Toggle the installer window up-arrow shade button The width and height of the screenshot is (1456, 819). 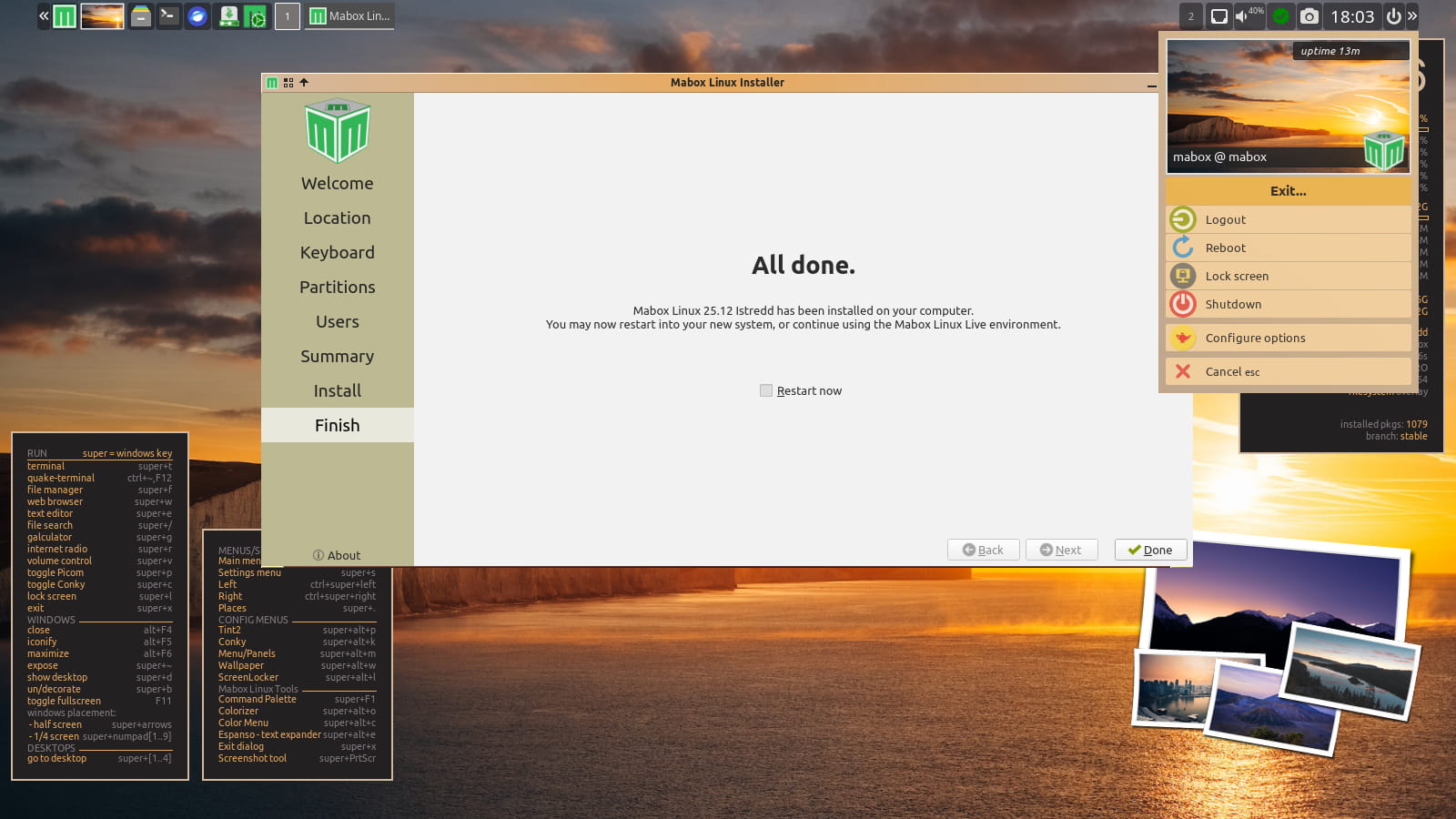pos(304,83)
